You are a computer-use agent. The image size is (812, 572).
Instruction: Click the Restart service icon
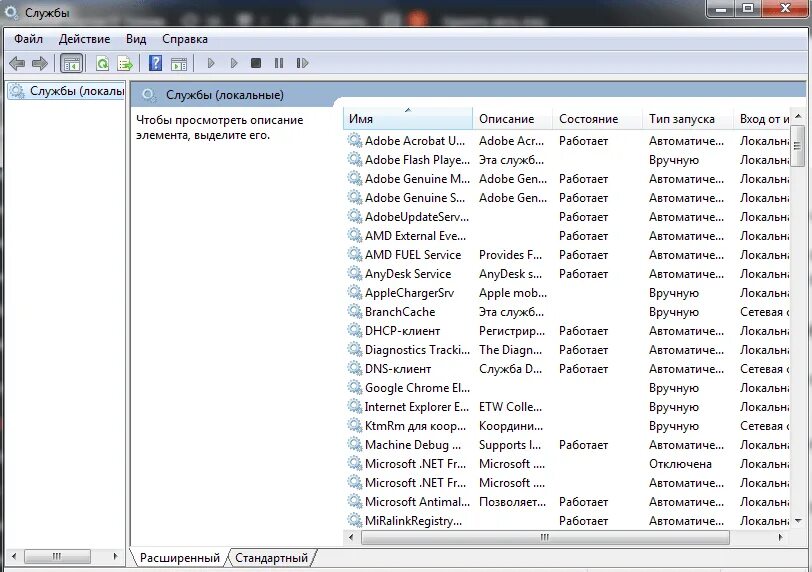click(x=302, y=63)
